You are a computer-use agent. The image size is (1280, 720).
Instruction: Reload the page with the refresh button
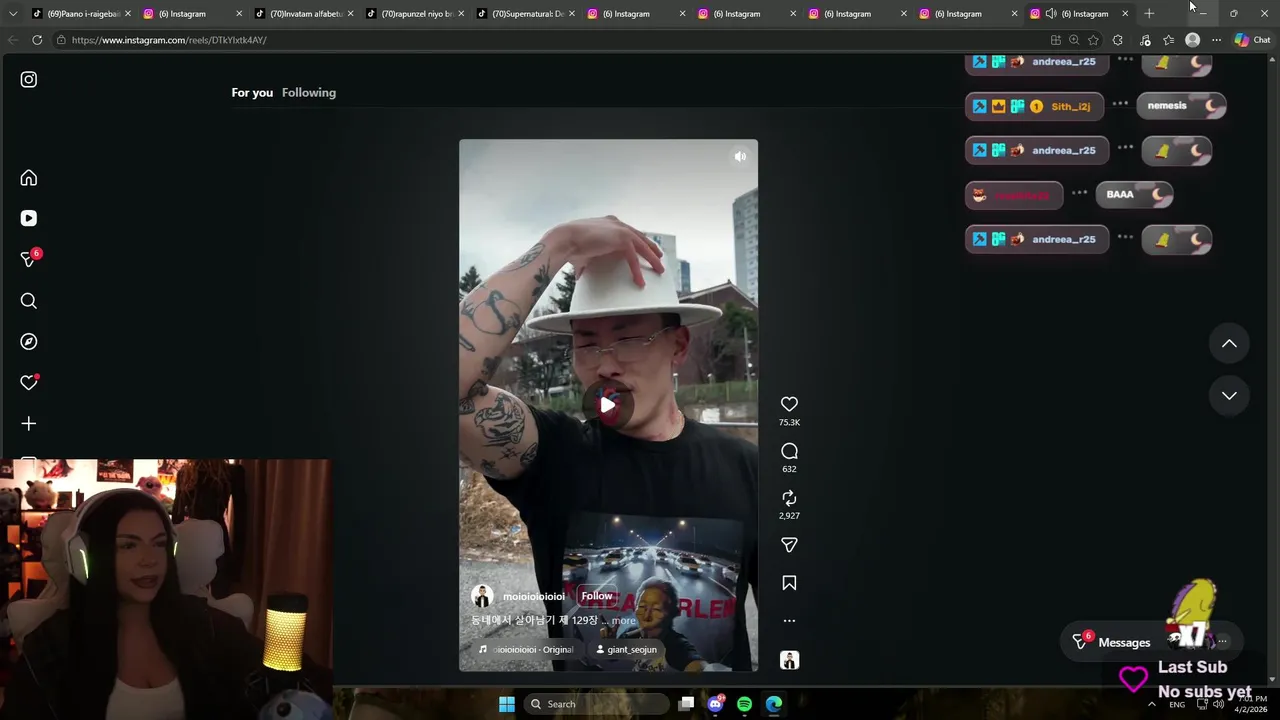click(37, 40)
